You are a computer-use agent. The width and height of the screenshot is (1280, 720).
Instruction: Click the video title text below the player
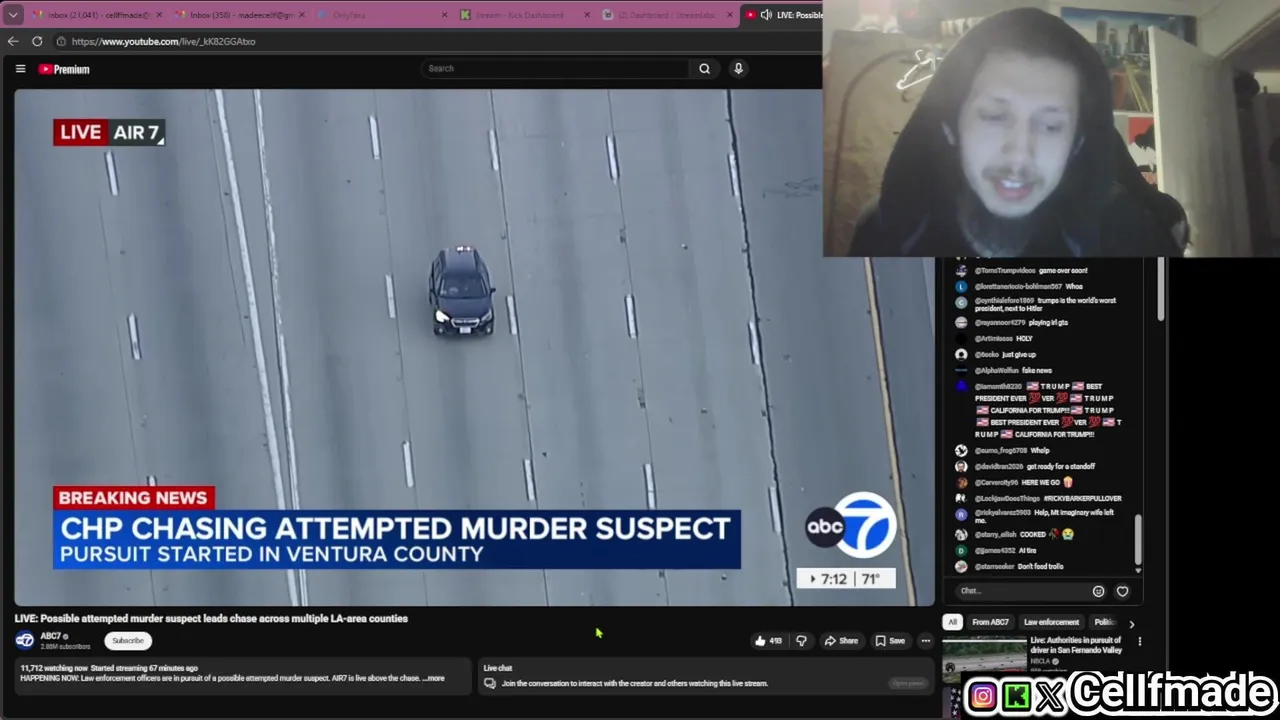pyautogui.click(x=211, y=618)
